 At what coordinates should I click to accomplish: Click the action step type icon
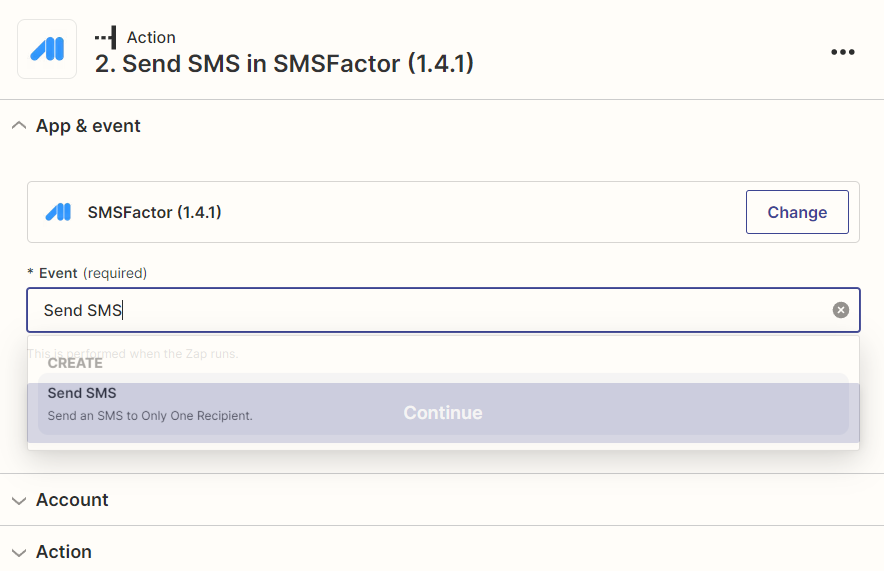pyautogui.click(x=105, y=37)
